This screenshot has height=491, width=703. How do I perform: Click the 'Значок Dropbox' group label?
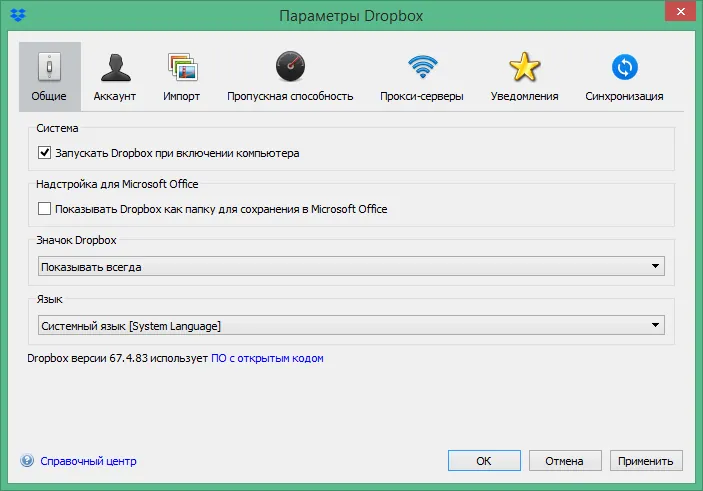[76, 240]
